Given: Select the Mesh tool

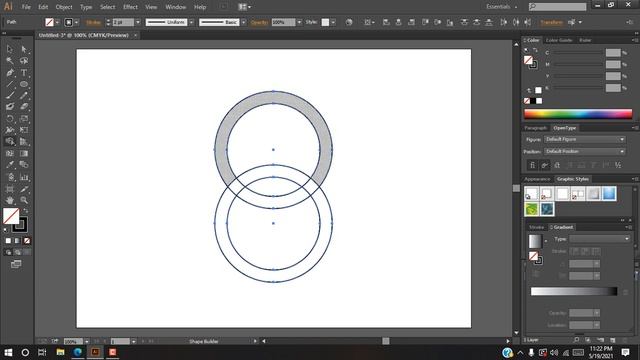Looking at the screenshot, I should pos(10,153).
